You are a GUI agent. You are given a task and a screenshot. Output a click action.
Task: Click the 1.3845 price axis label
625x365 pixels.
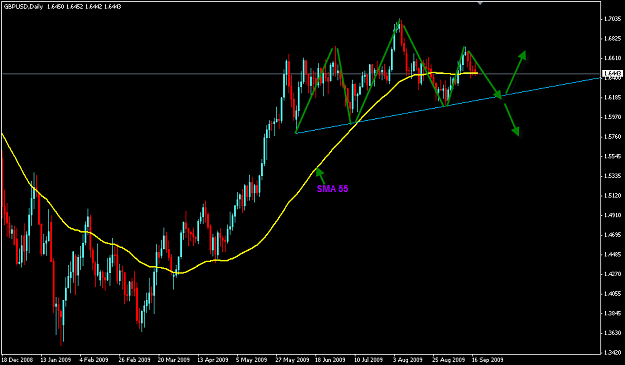(613, 313)
